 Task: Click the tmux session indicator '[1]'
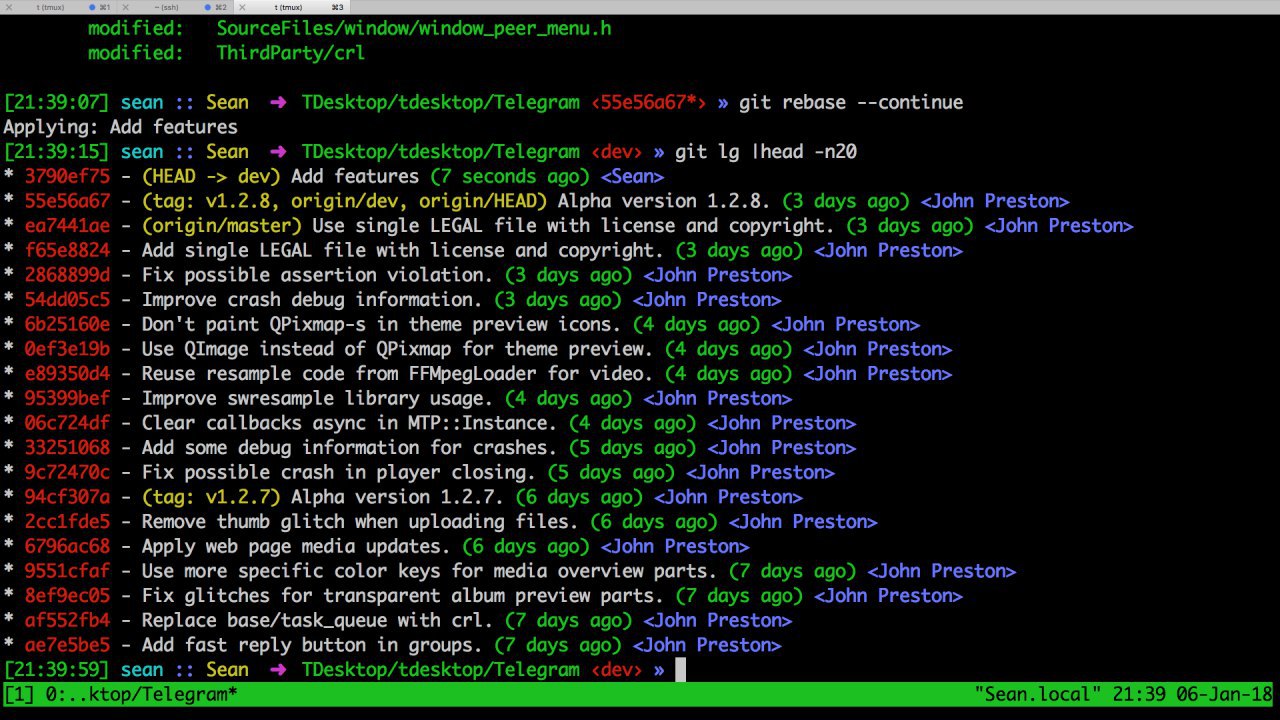pos(19,694)
